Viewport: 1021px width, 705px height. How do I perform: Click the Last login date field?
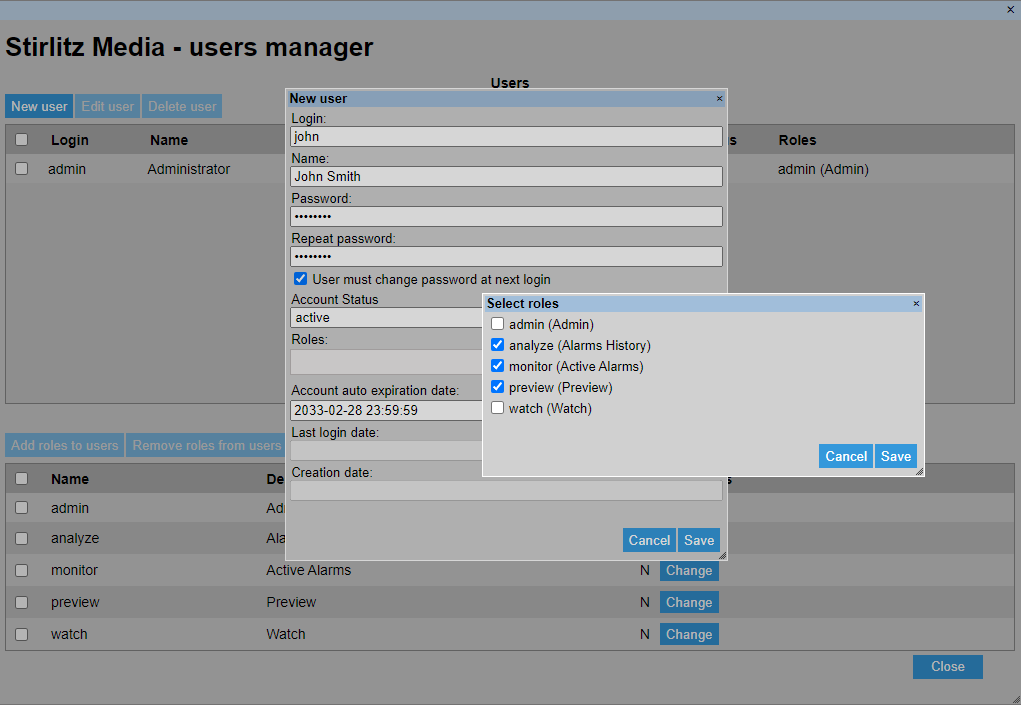point(387,450)
